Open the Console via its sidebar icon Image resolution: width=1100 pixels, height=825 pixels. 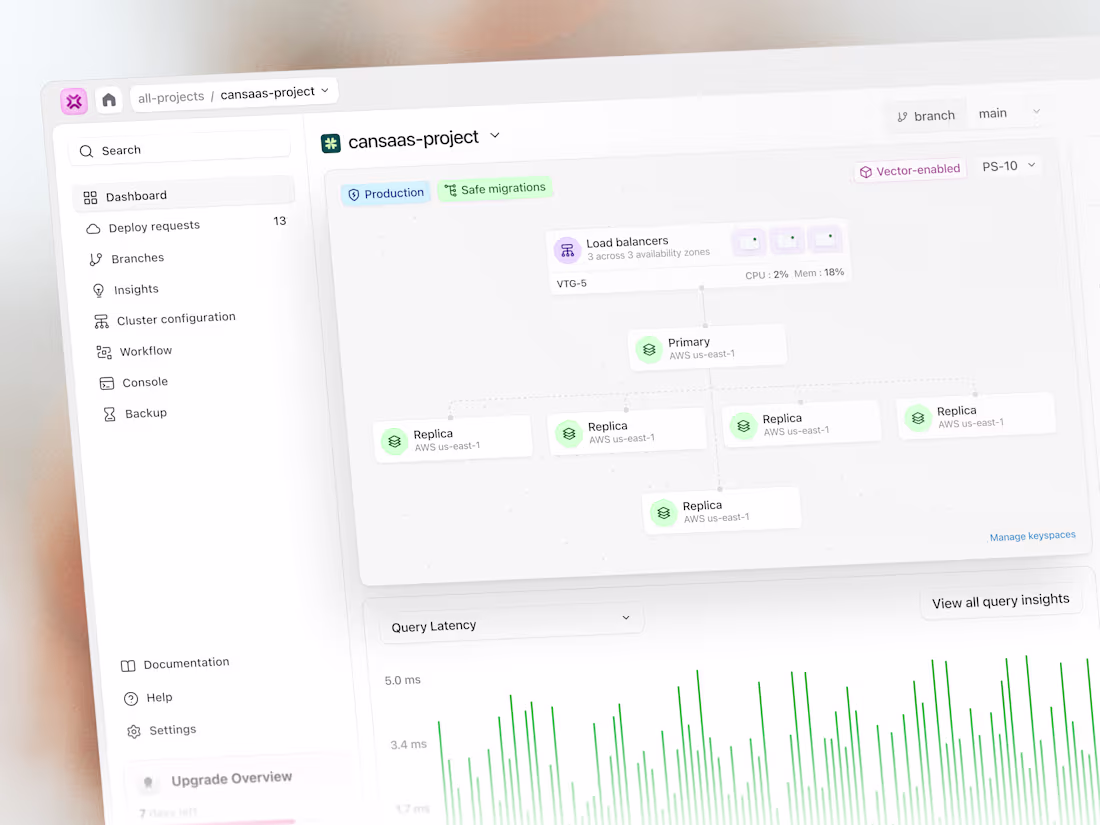point(106,382)
